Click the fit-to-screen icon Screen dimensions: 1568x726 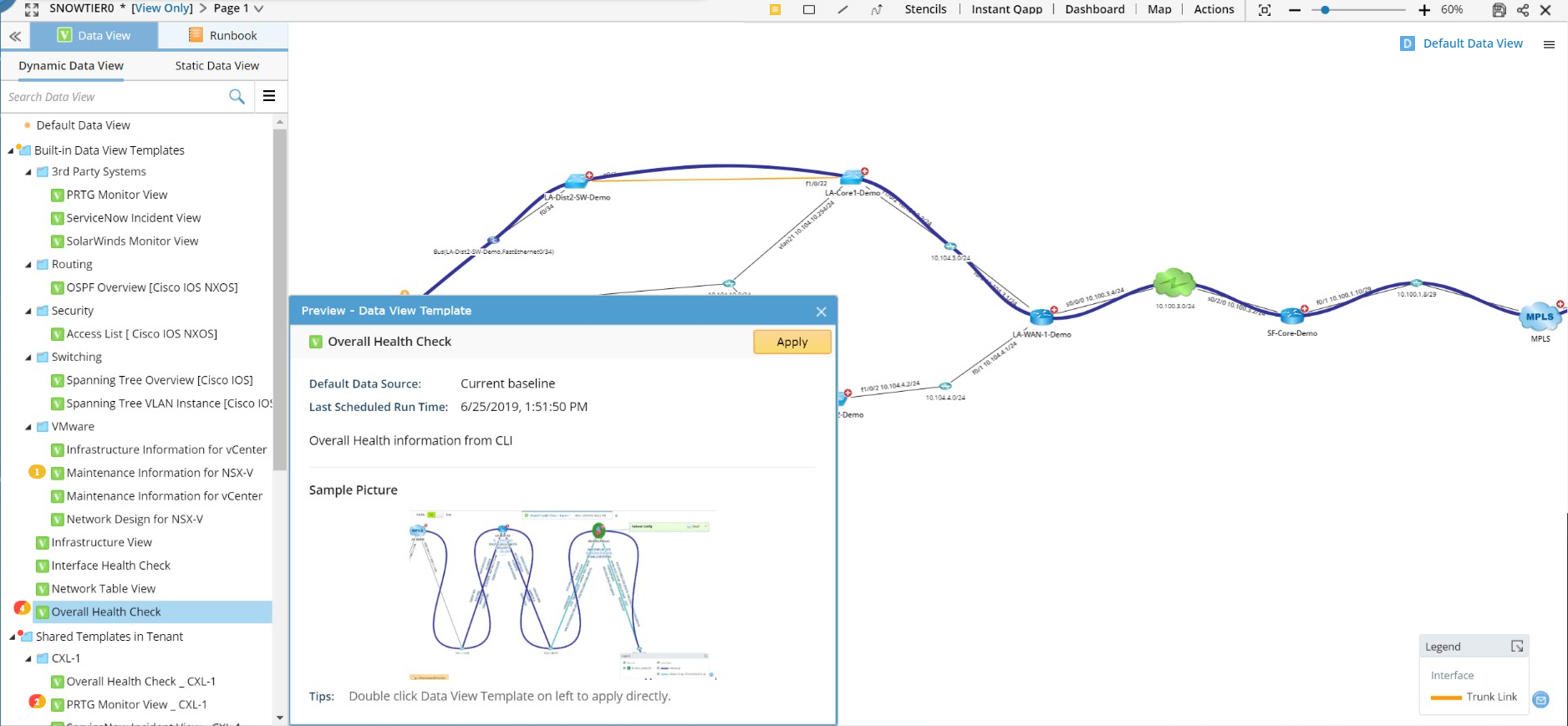click(x=1265, y=10)
